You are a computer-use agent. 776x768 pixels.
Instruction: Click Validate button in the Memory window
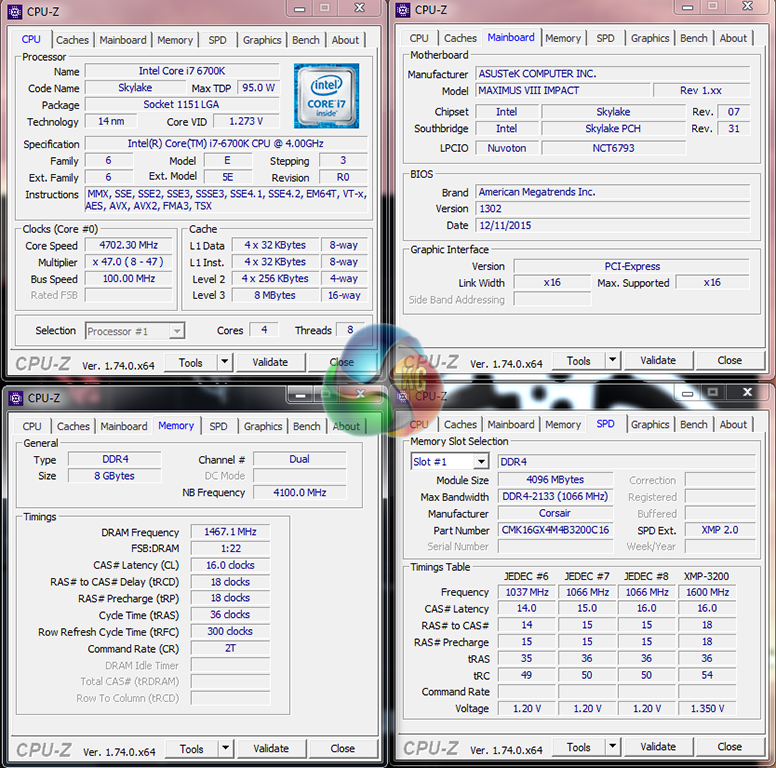[271, 748]
